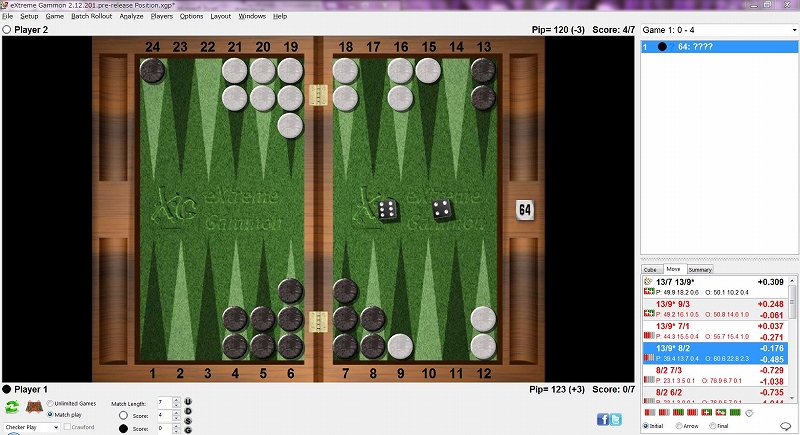Select fourth analysis level icon in bottom row
The width and height of the screenshot is (800, 435).
point(692,412)
